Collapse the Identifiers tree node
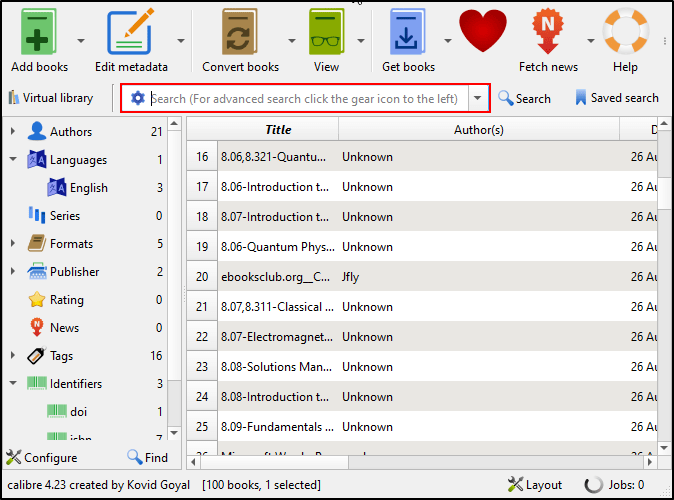The image size is (674, 500). 13,383
